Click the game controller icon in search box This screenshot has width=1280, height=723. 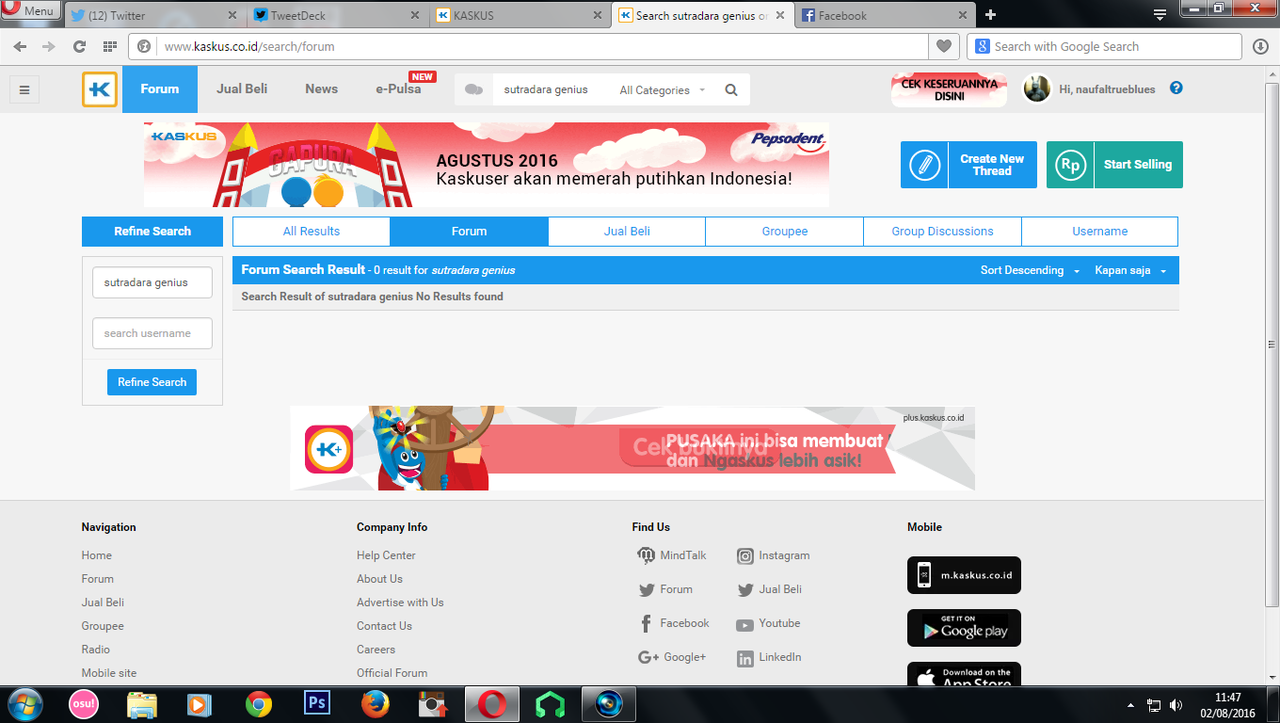[474, 90]
